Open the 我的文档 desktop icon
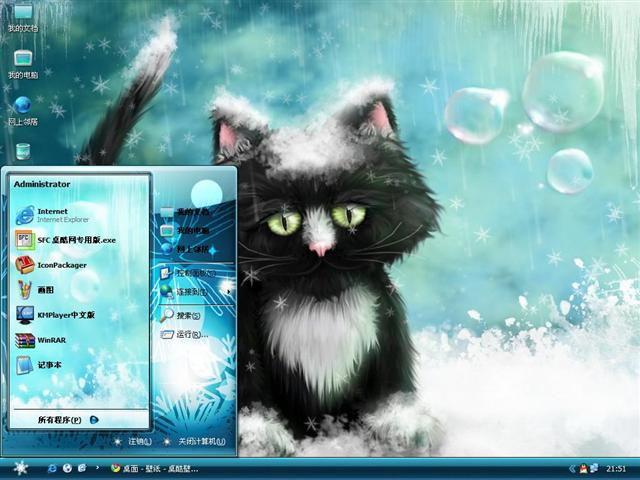640x480 pixels. (x=23, y=18)
